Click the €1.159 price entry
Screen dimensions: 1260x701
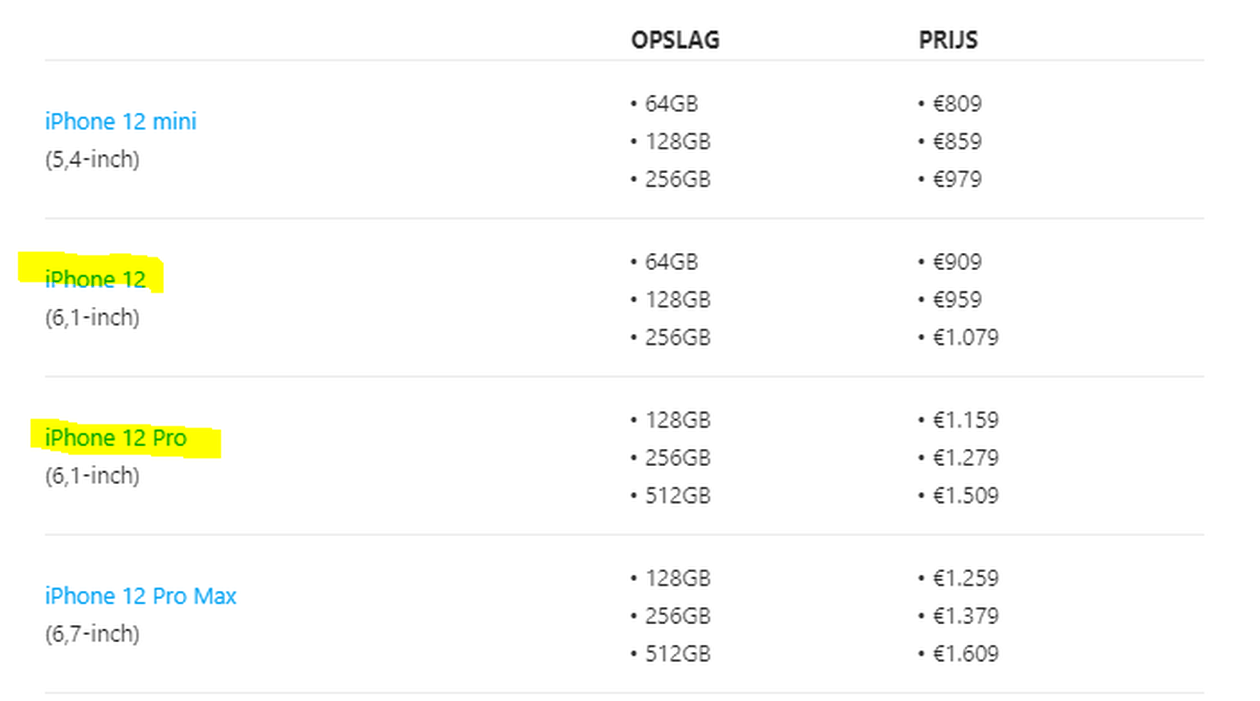pos(965,420)
